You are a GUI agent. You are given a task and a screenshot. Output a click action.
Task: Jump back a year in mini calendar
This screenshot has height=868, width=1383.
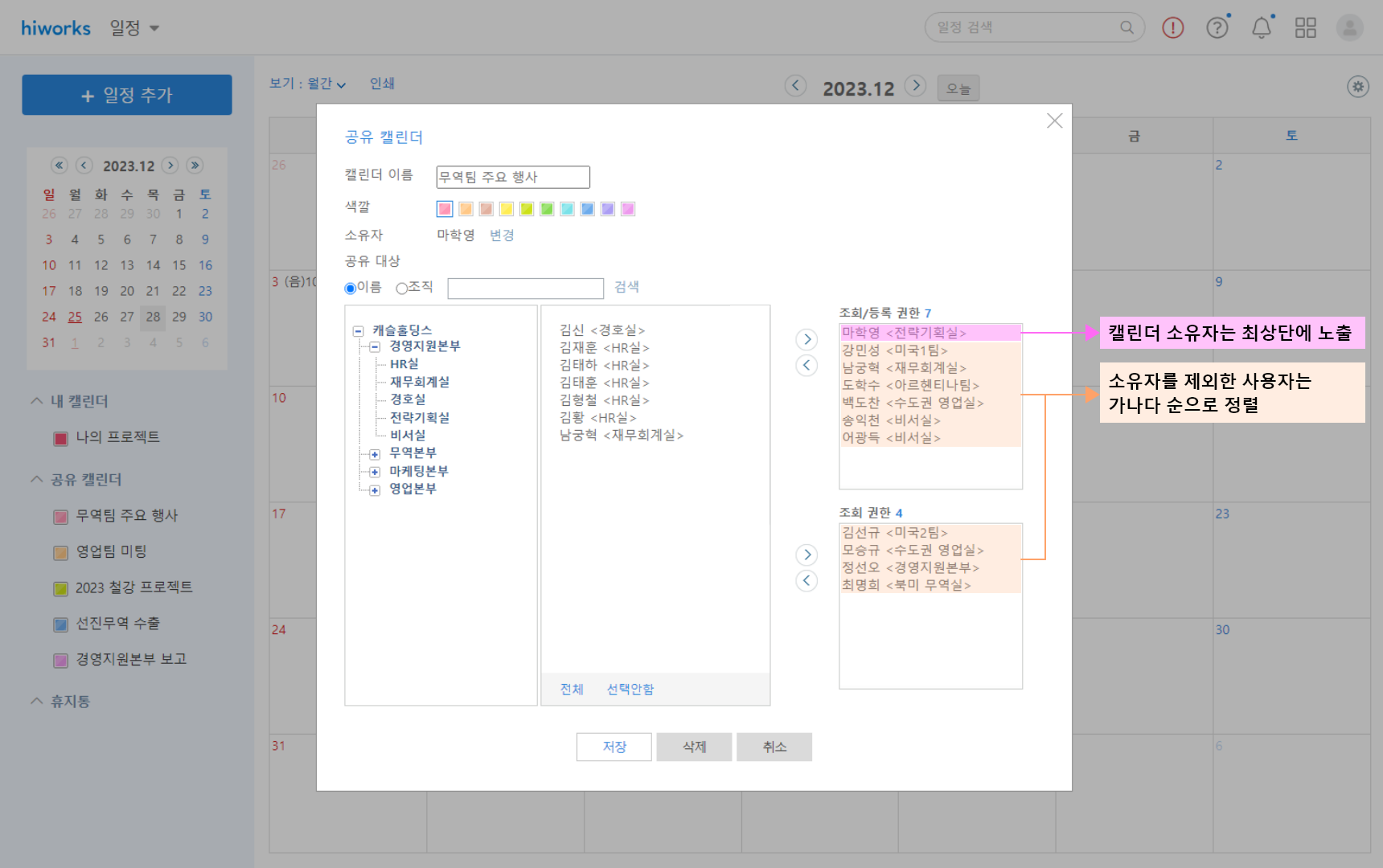pyautogui.click(x=60, y=166)
